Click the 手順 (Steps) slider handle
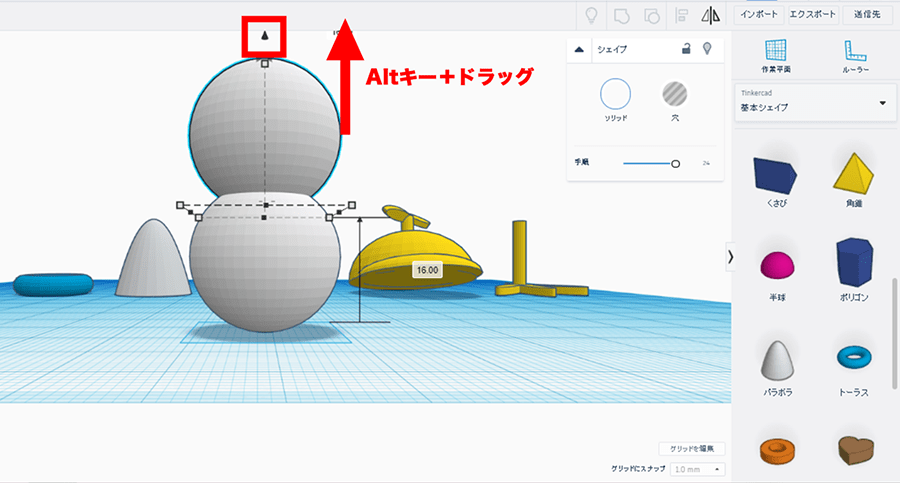This screenshot has height=483, width=900. point(676,162)
